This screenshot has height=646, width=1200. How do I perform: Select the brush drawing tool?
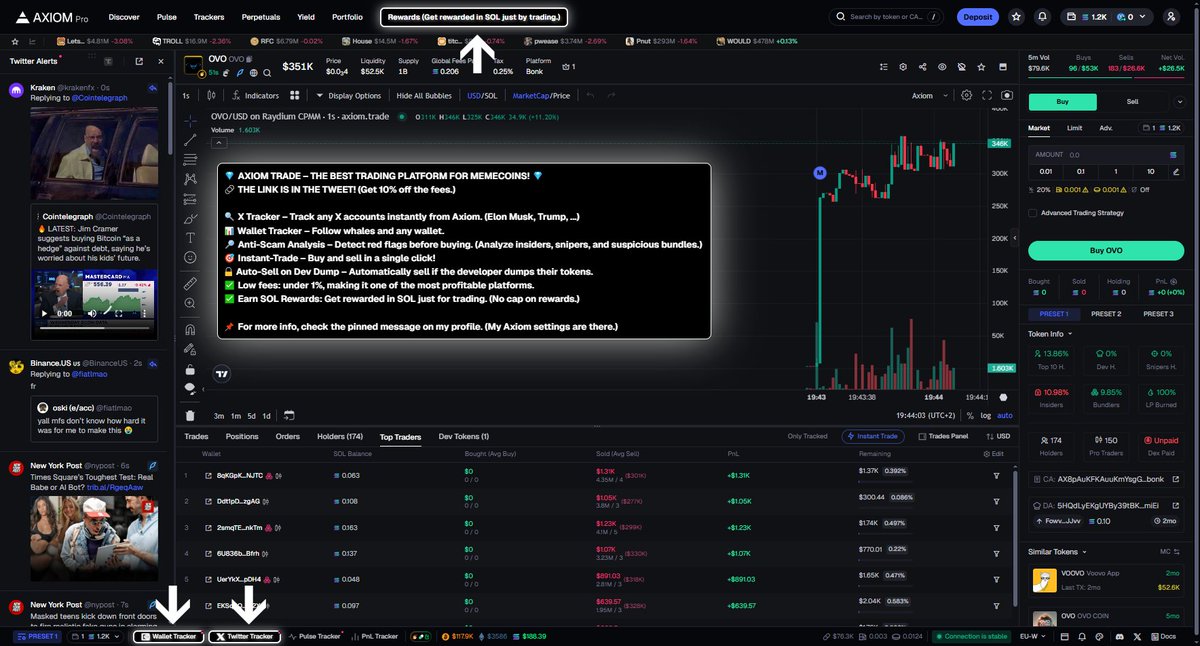coord(190,219)
